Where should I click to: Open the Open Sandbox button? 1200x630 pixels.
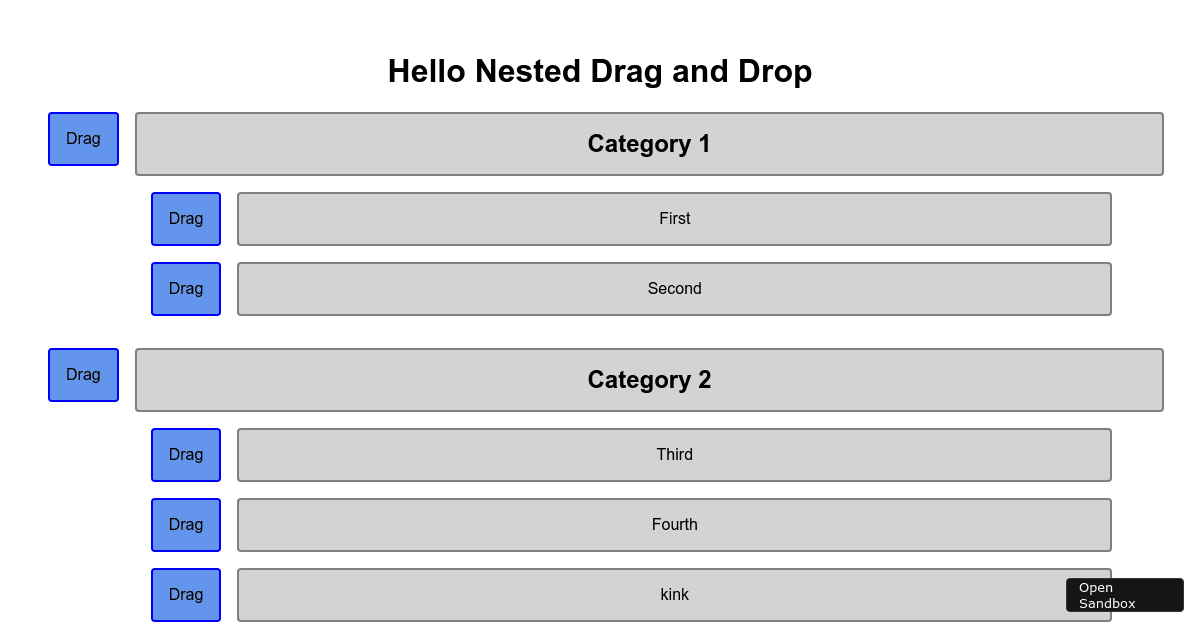point(1125,595)
